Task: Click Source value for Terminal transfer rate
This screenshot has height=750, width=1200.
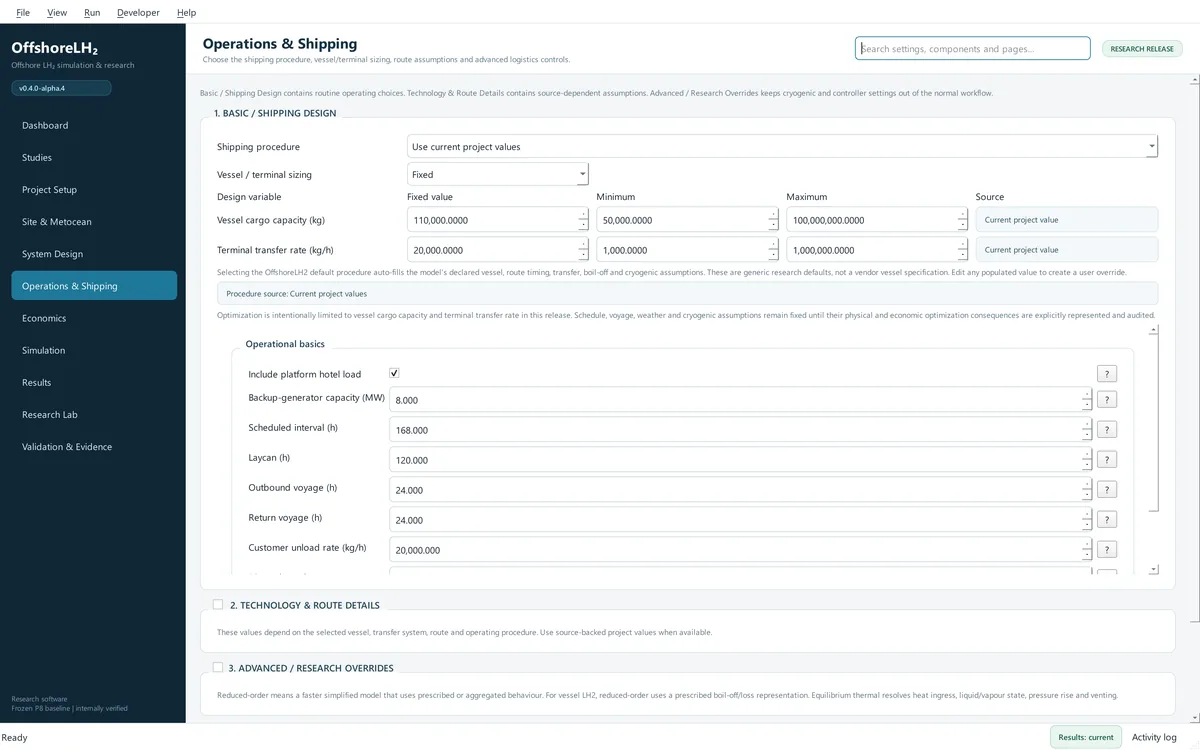Action: coord(1067,250)
